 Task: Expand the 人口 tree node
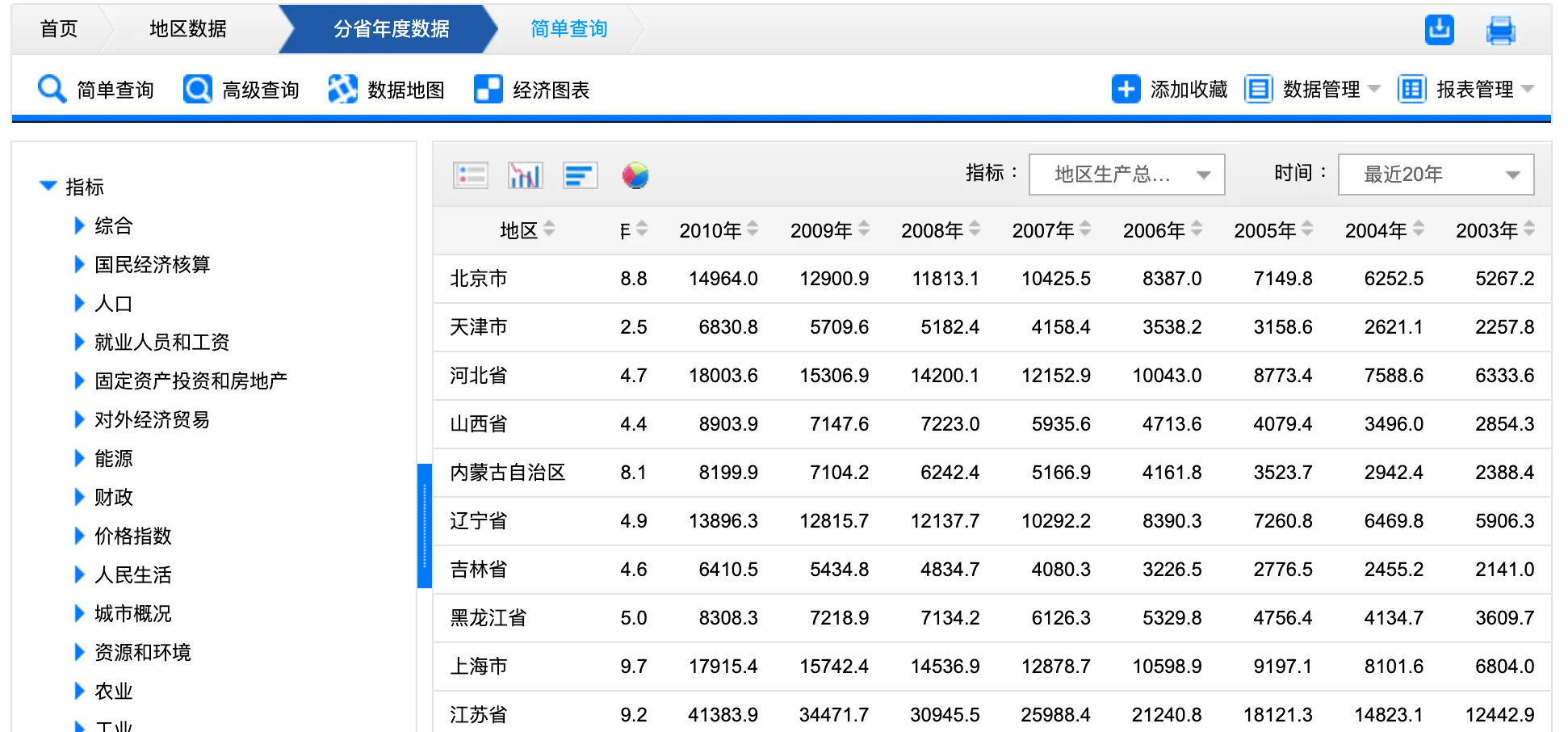pyautogui.click(x=79, y=303)
